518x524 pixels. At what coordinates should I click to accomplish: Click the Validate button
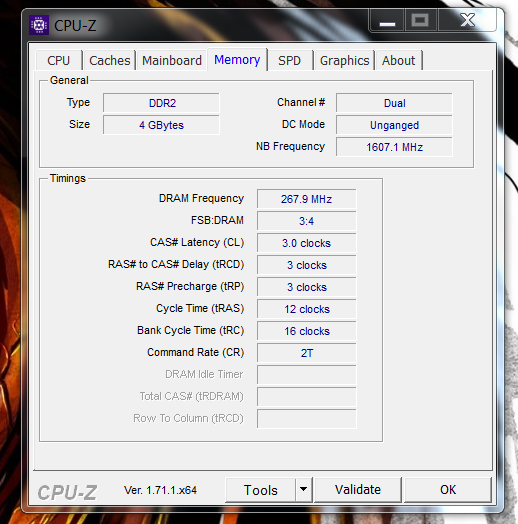pyautogui.click(x=358, y=490)
